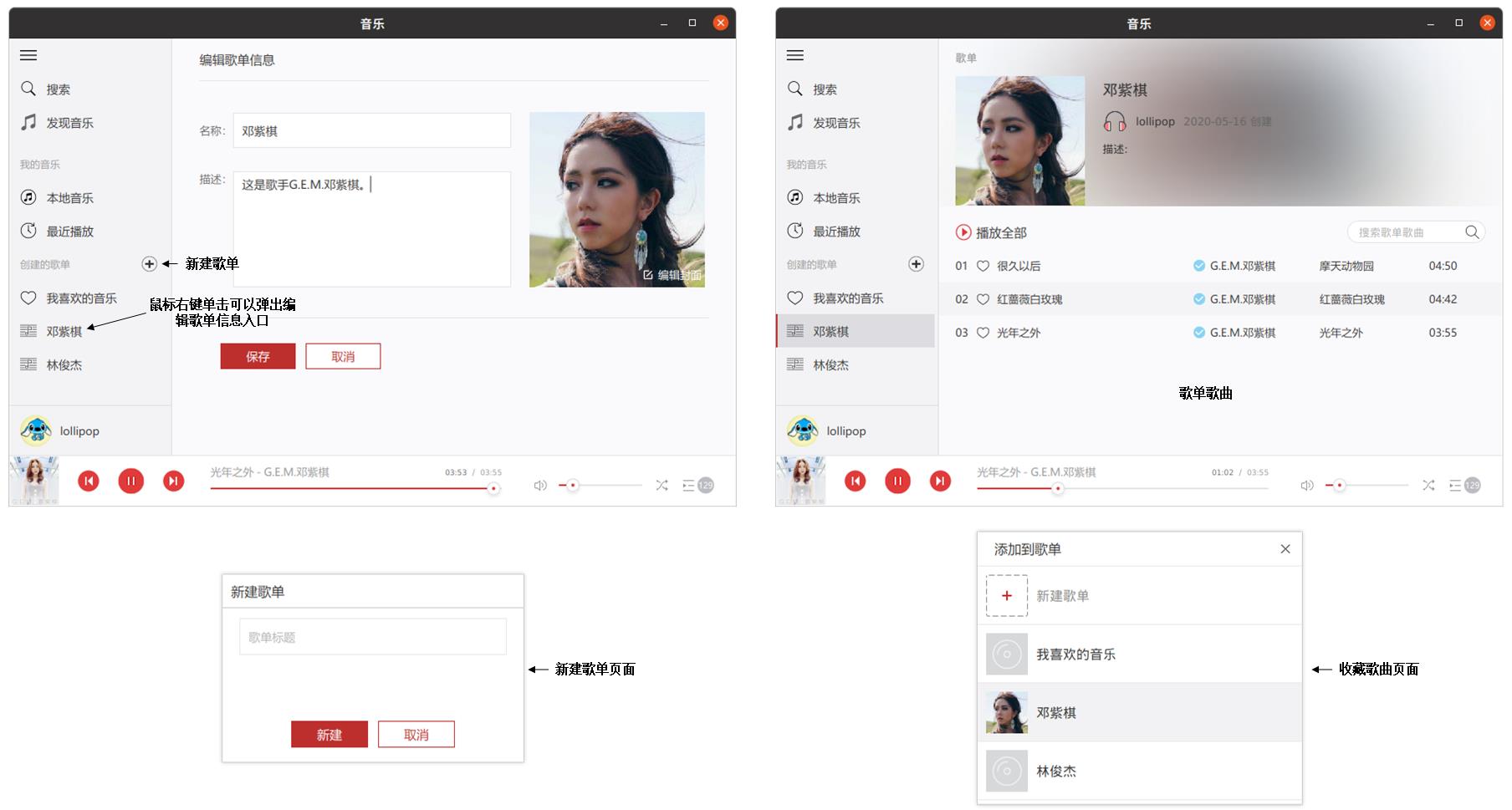Image resolution: width=1512 pixels, height=810 pixels.
Task: Click the add-playlist plus icon in the edit-playlist window
Action: (x=149, y=264)
